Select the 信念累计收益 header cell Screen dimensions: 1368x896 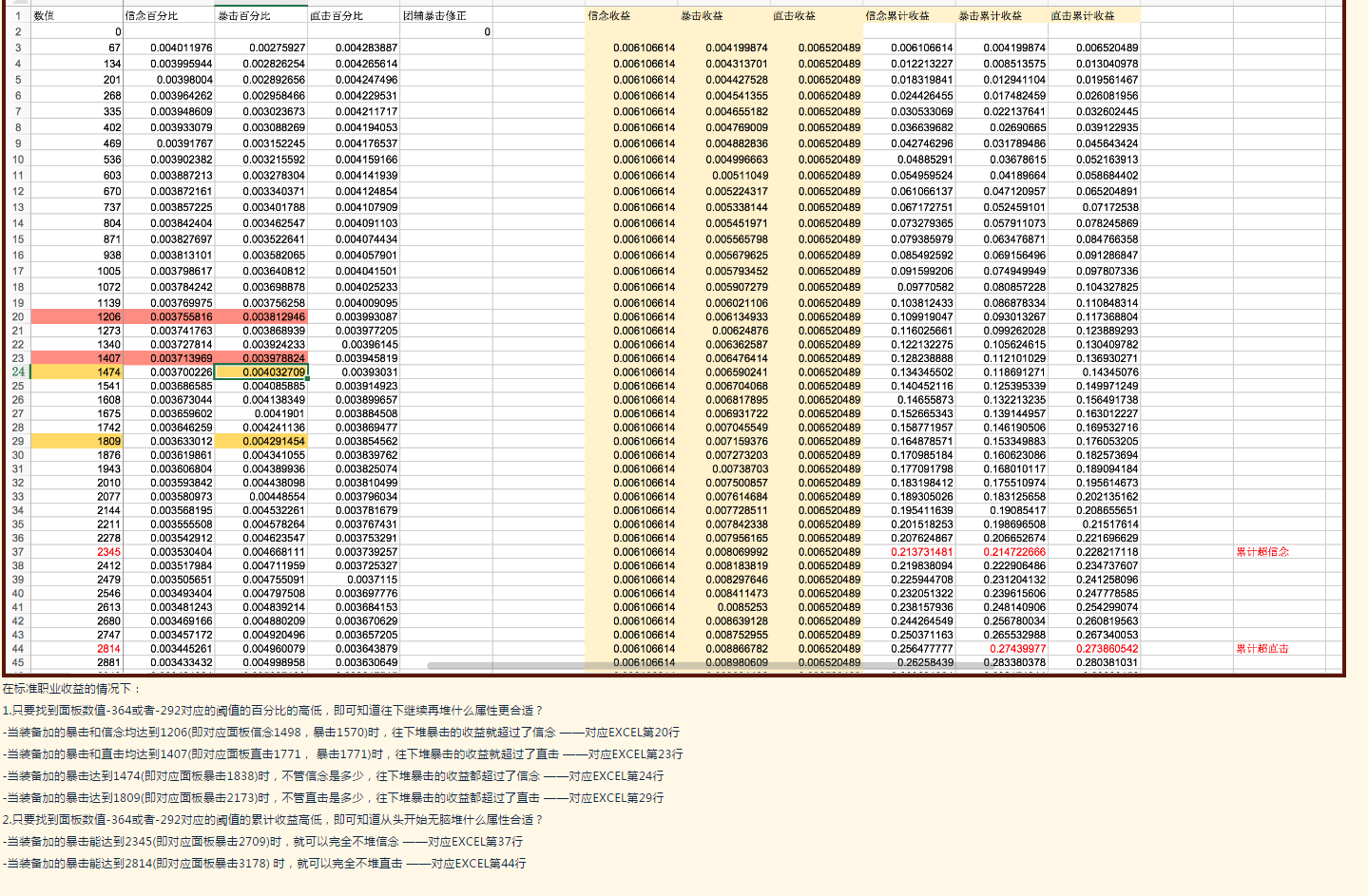pos(908,15)
